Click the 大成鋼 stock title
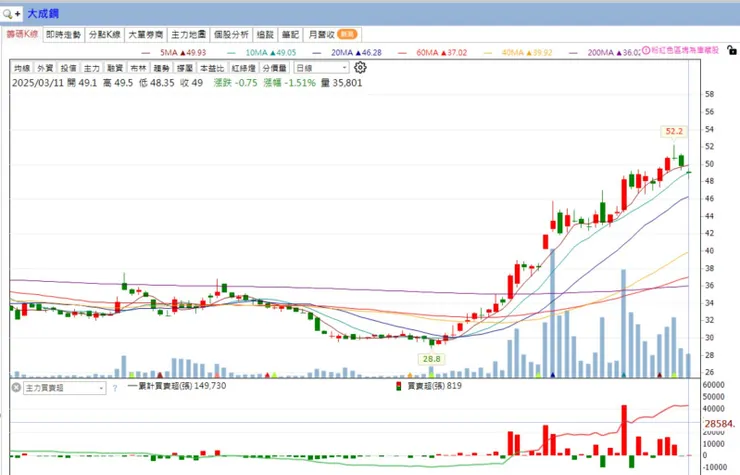This screenshot has width=740, height=475. point(43,14)
